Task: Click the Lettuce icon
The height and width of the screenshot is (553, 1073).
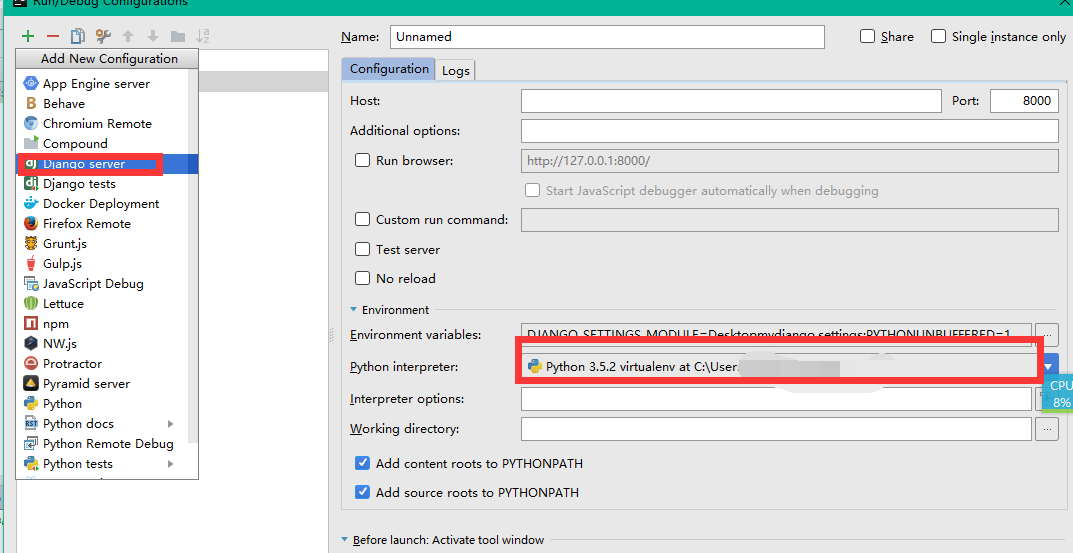Action: [x=31, y=303]
